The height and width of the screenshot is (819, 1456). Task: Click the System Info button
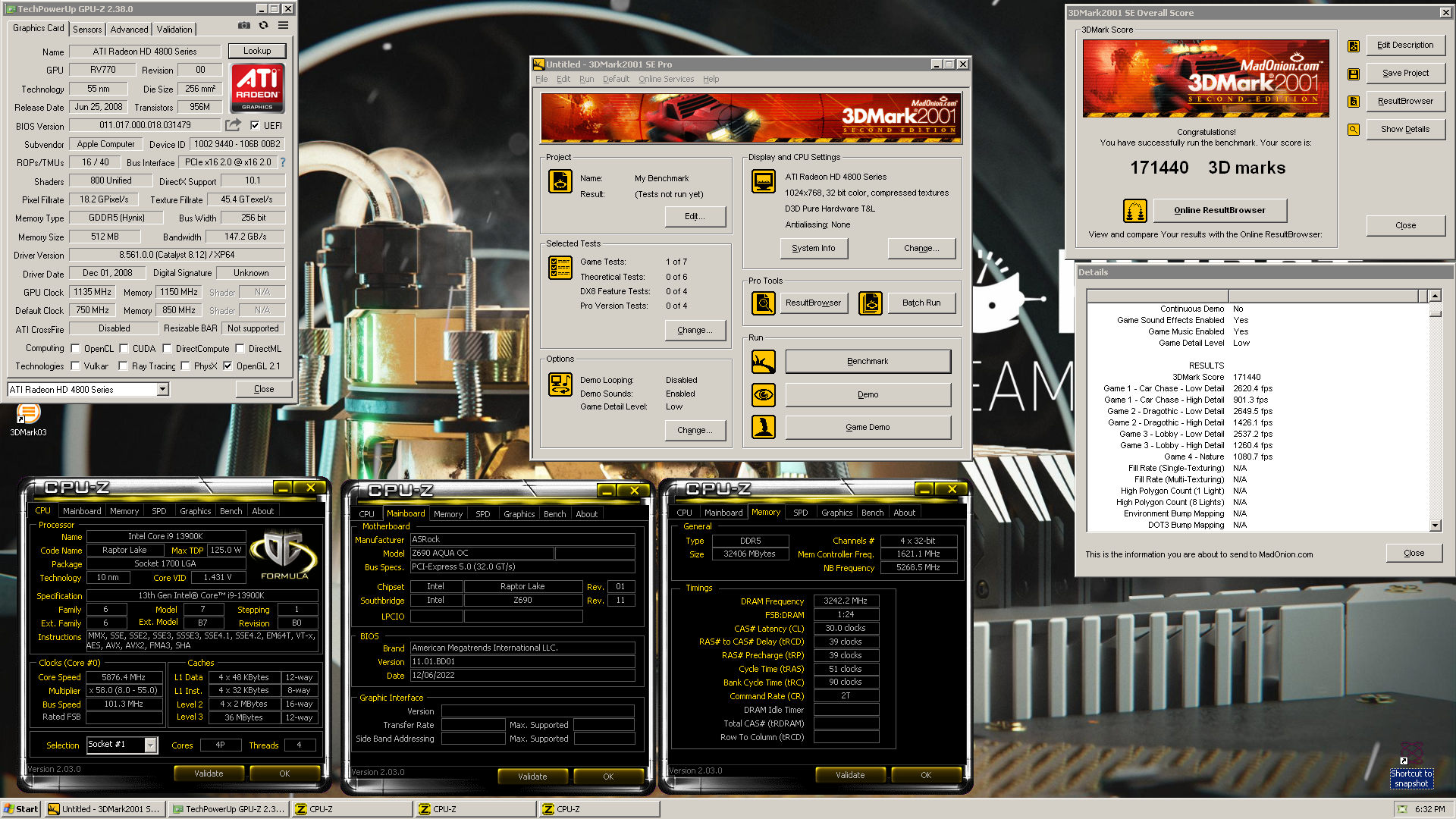coord(814,249)
